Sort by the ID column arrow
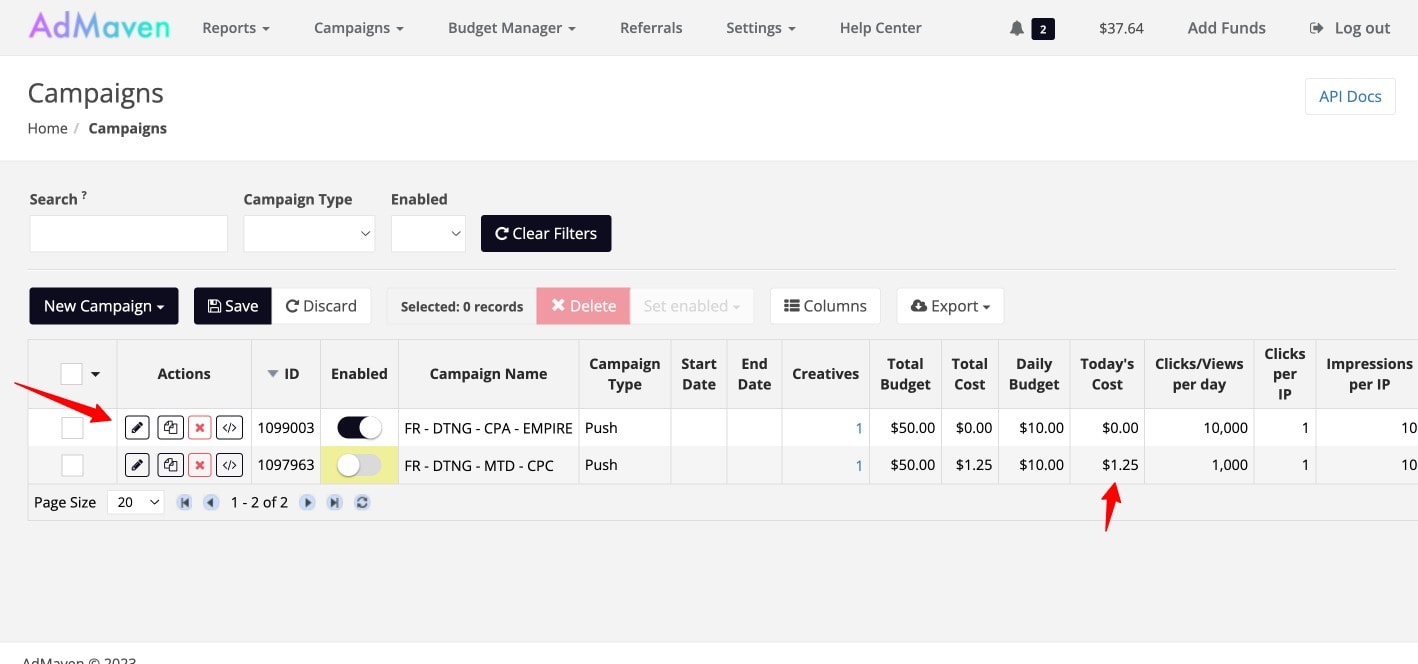 point(272,372)
